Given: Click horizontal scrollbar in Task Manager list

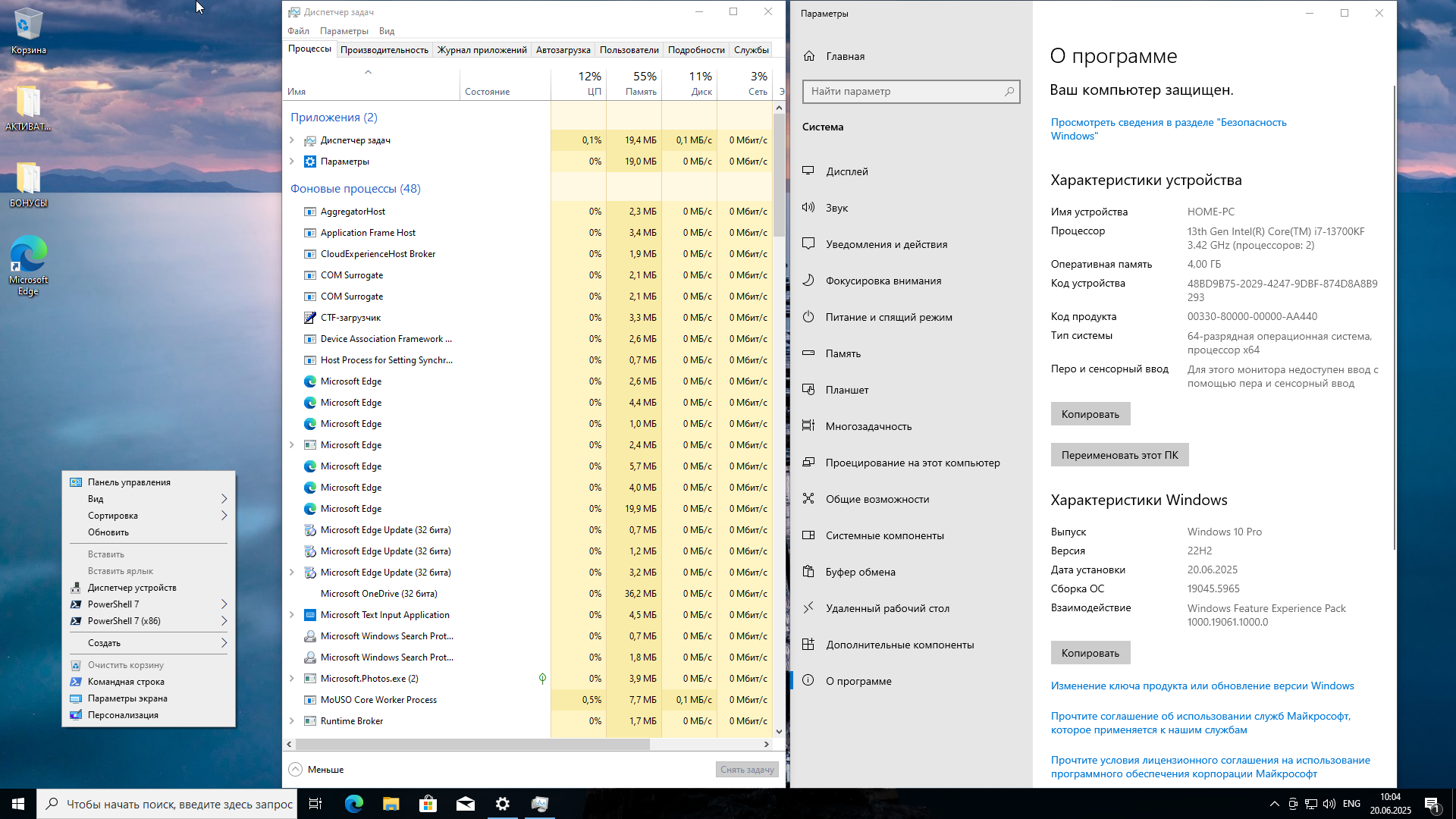Looking at the screenshot, I should point(472,745).
